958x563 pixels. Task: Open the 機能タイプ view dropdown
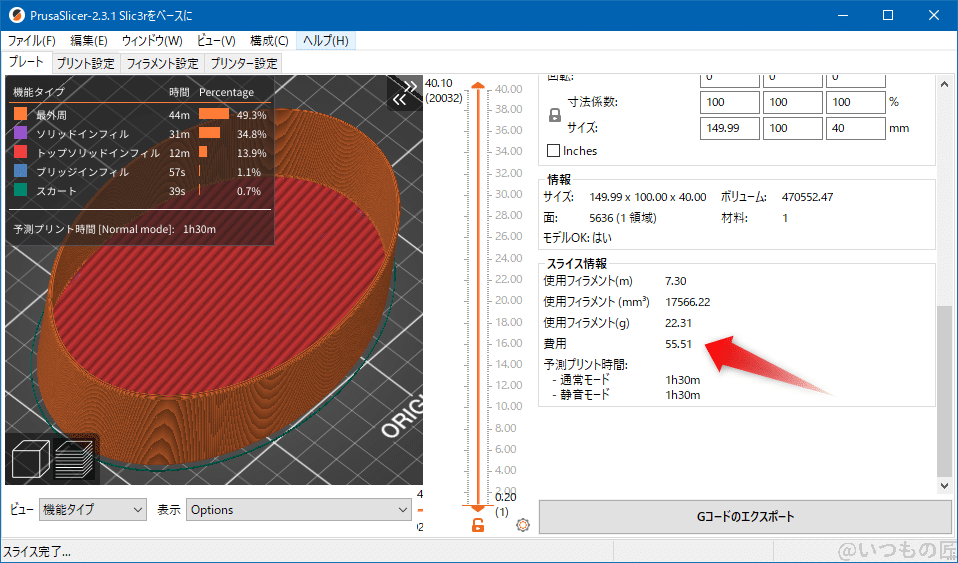93,510
